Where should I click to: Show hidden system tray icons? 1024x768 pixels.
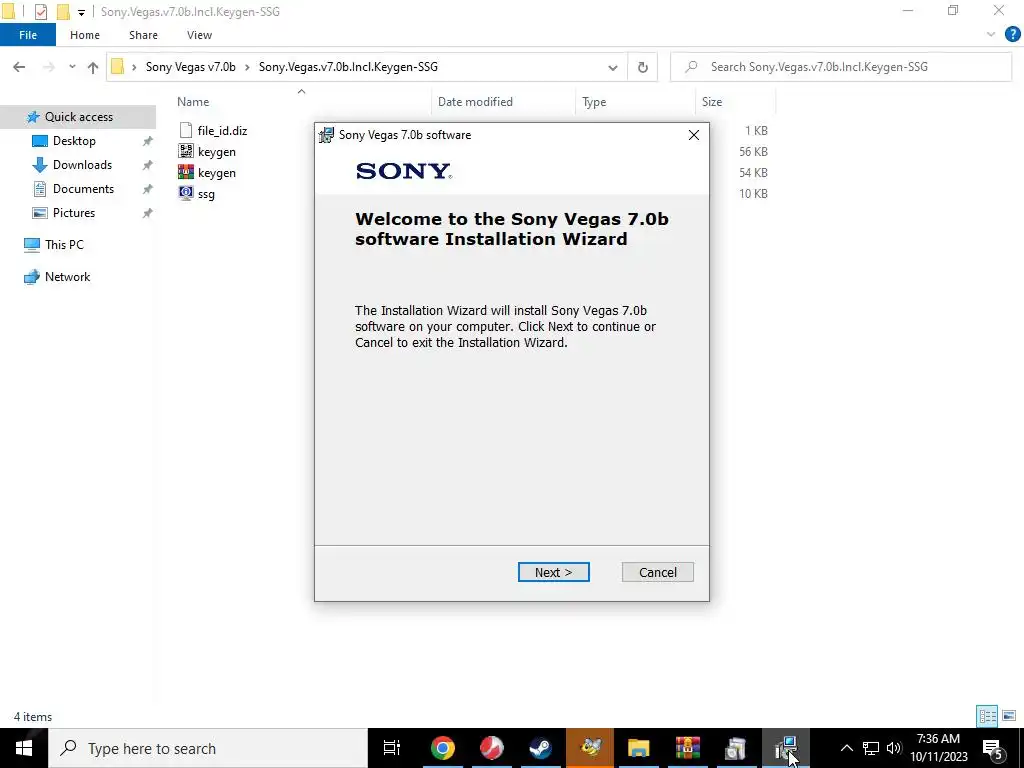[x=846, y=748]
